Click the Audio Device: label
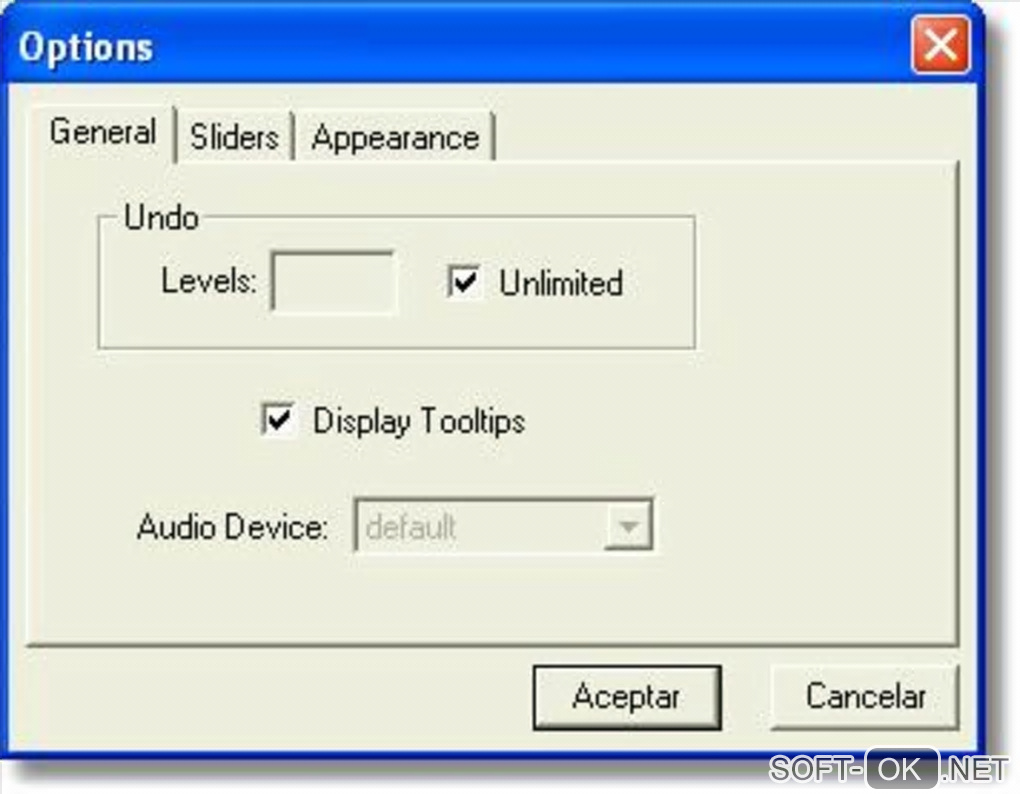Screen dimensions: 1020x794 pyautogui.click(x=232, y=527)
